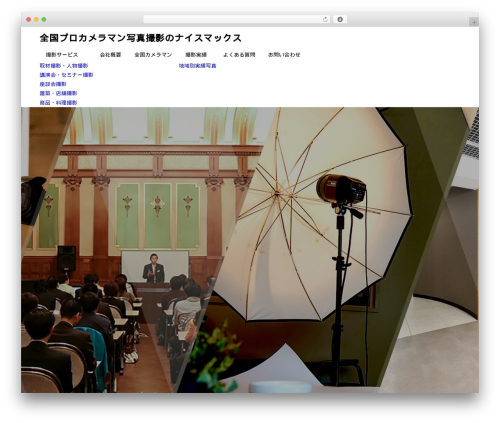Viewport: 500px width, 423px height.
Task: Click the site title 全国プロカメラマン写真撮影のナイスマックス
Action: pos(140,38)
